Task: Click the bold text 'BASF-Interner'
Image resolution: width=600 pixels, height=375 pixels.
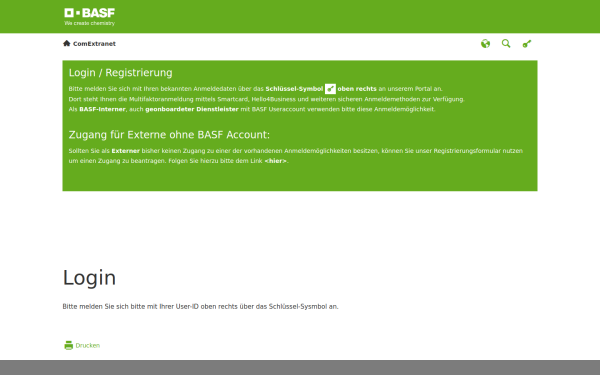Action: tap(102, 109)
